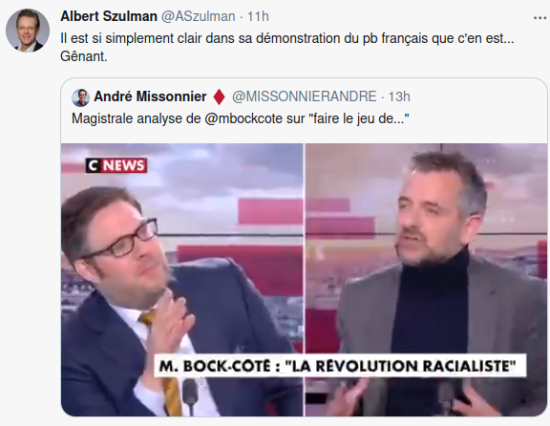Viewport: 550px width, 426px height.
Task: Open the 11h tweet timestamp
Action: pyautogui.click(x=258, y=16)
